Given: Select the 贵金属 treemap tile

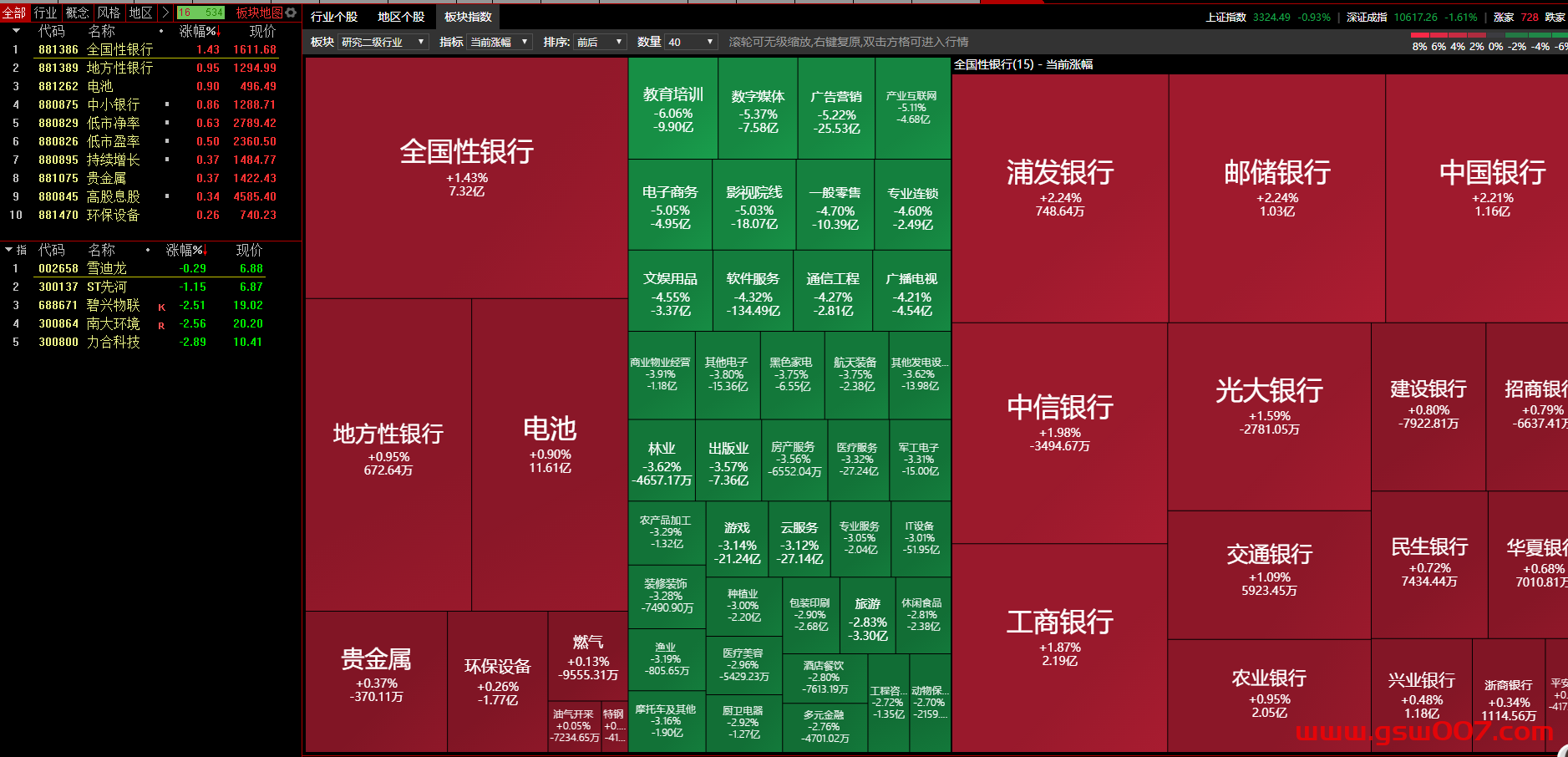Looking at the screenshot, I should (x=376, y=681).
